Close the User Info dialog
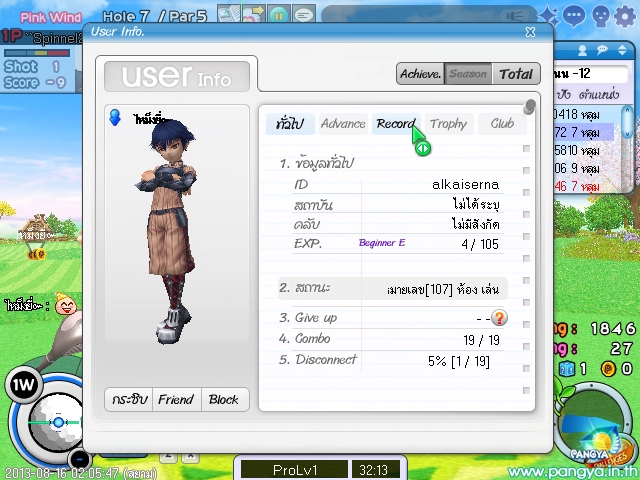 [530, 32]
